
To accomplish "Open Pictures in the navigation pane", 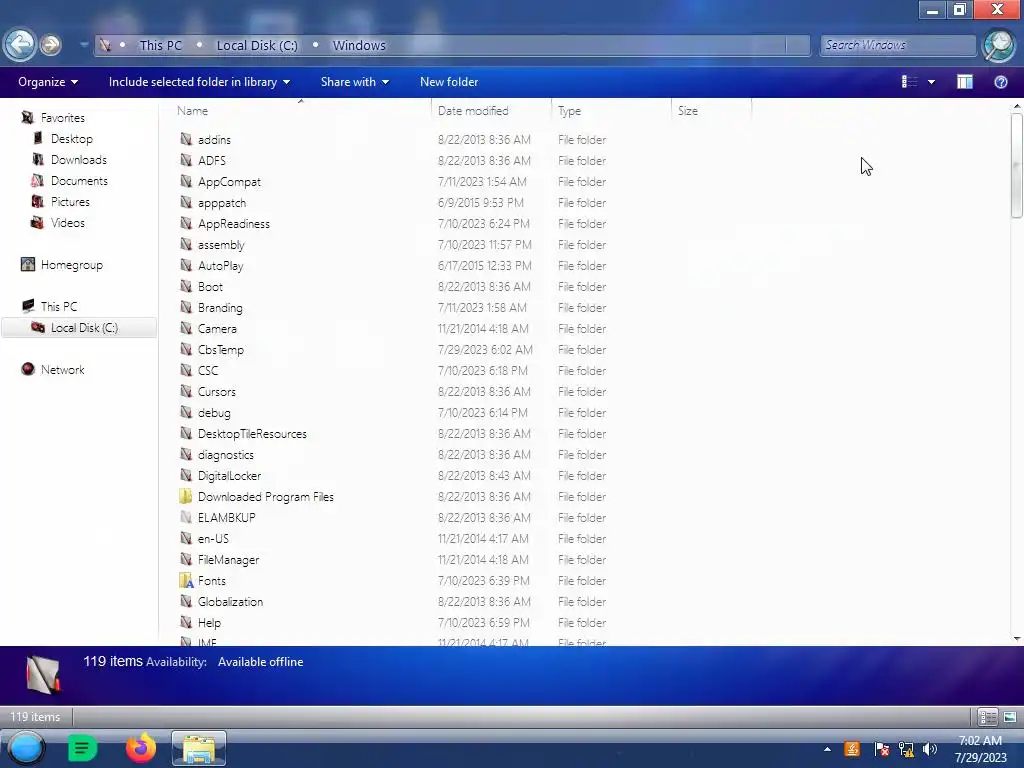I will click(70, 202).
